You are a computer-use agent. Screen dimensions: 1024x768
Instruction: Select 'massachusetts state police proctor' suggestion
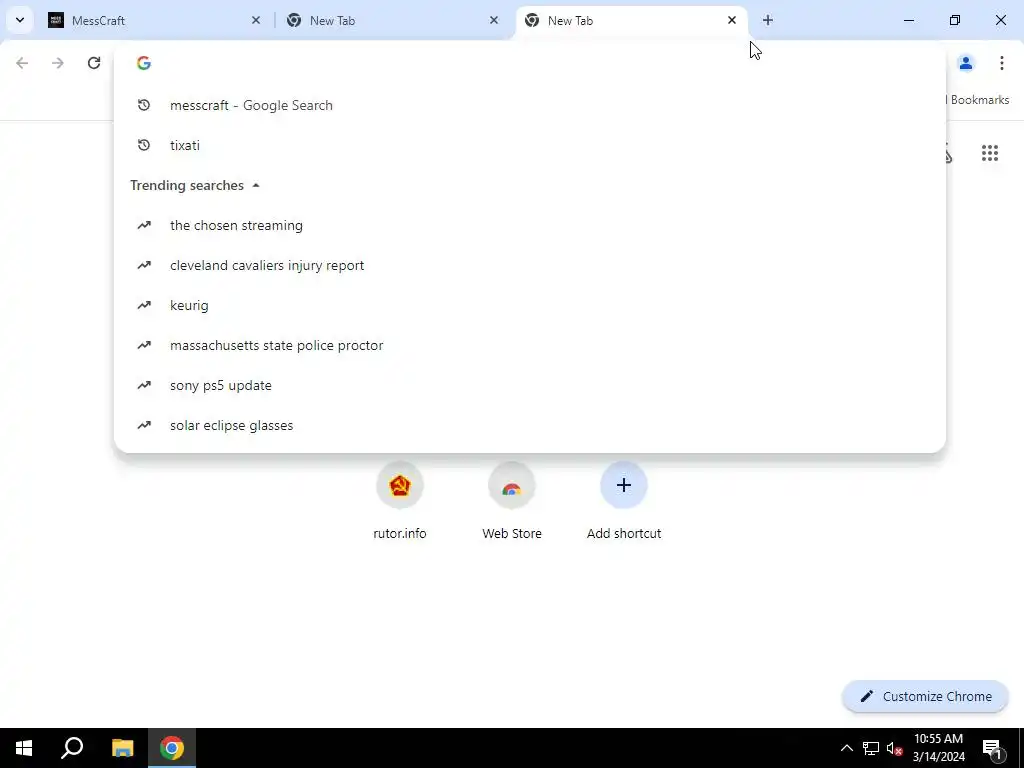(x=530, y=345)
